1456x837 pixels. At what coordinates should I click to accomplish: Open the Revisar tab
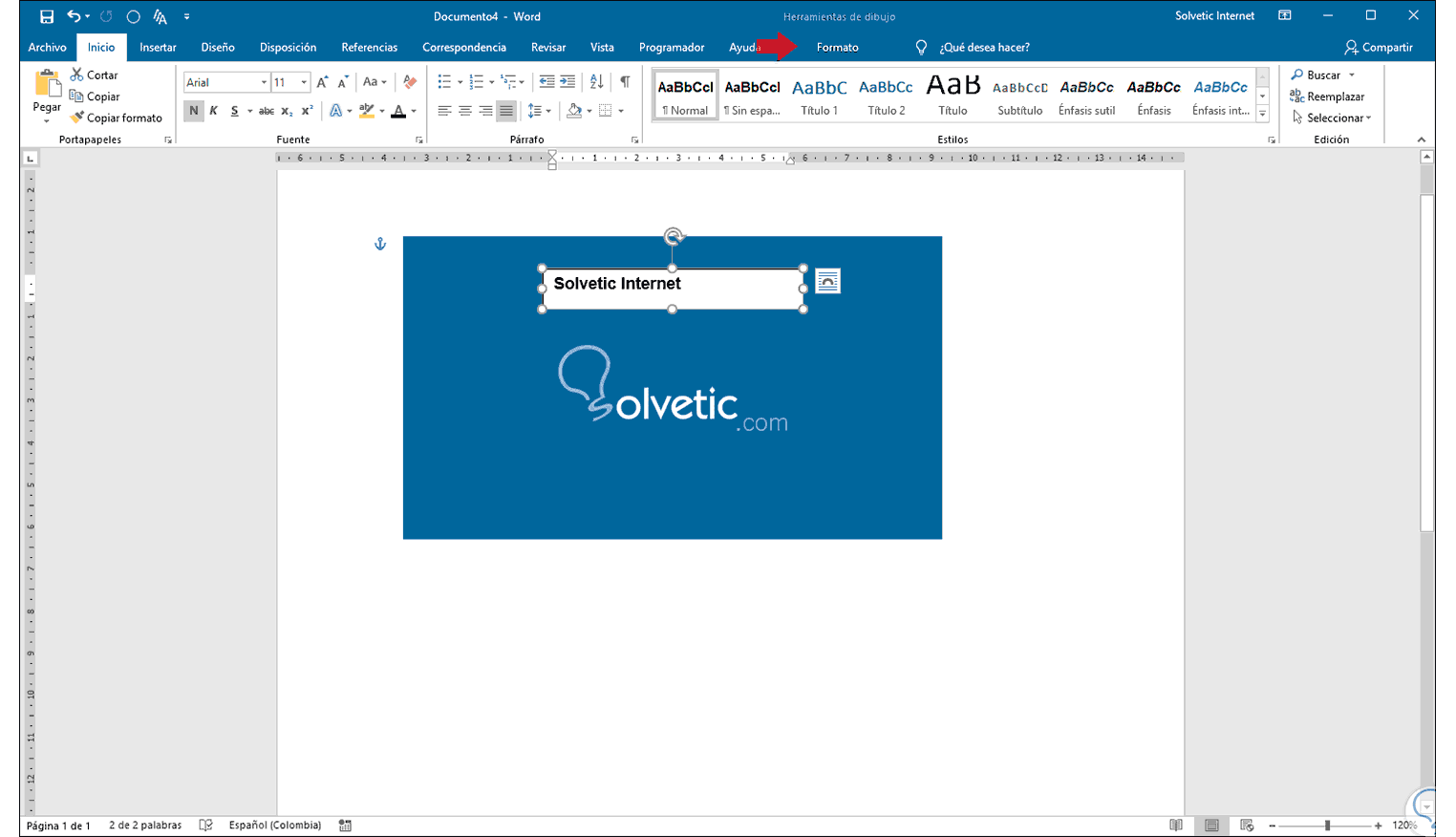pyautogui.click(x=548, y=47)
